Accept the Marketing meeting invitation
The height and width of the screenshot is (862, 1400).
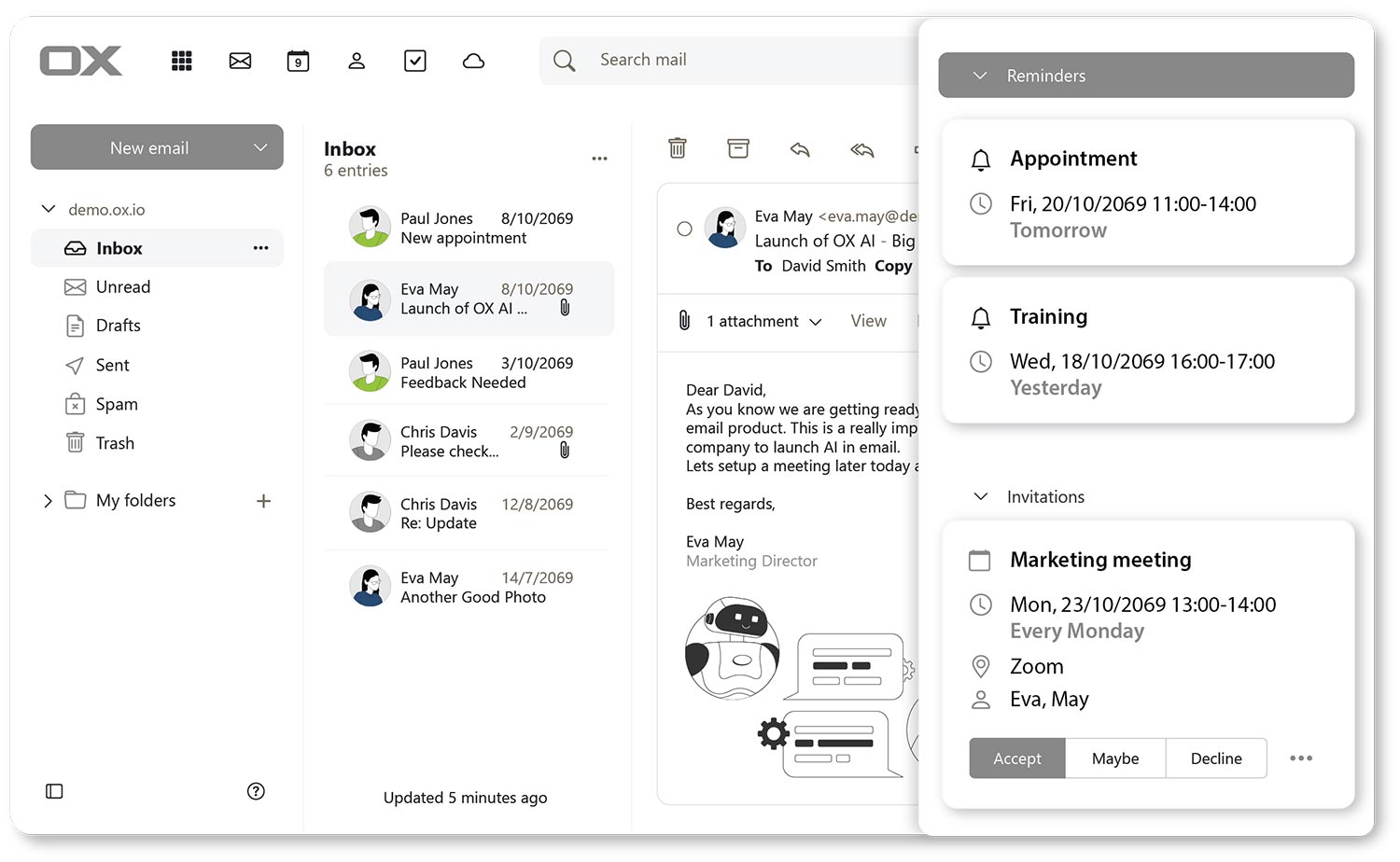pyautogui.click(x=1016, y=758)
